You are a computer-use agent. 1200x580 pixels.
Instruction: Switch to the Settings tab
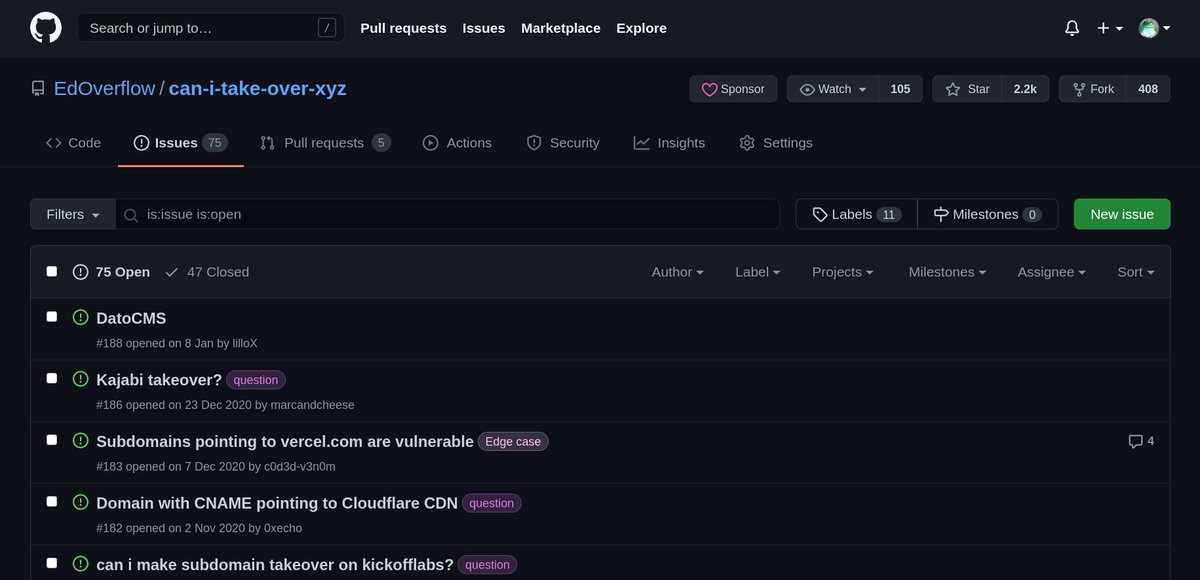point(776,143)
